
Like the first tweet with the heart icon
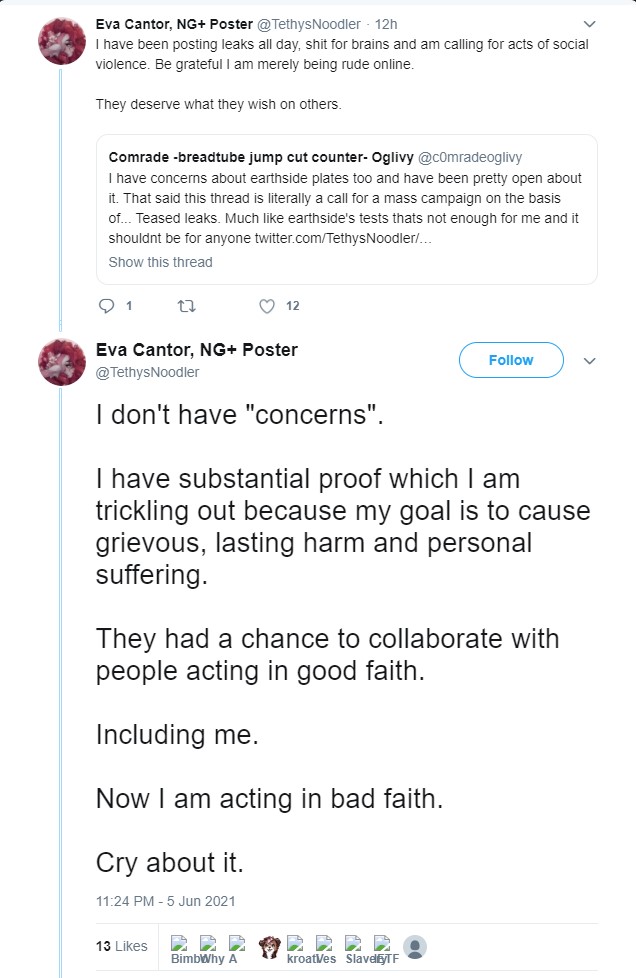point(267,306)
